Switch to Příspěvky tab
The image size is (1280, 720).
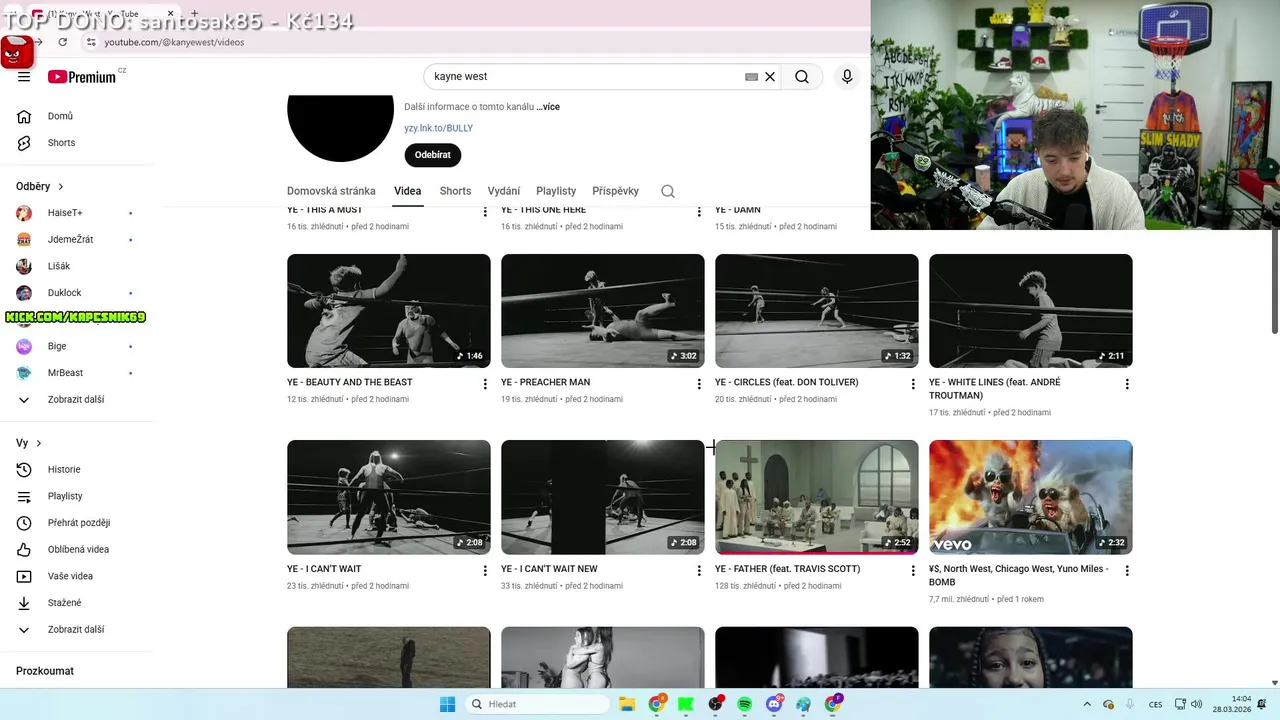615,191
